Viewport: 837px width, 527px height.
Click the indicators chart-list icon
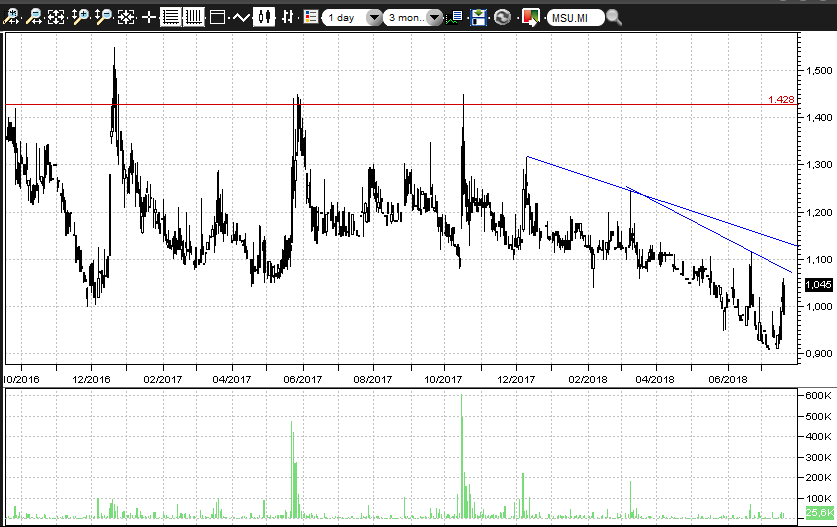pyautogui.click(x=456, y=17)
